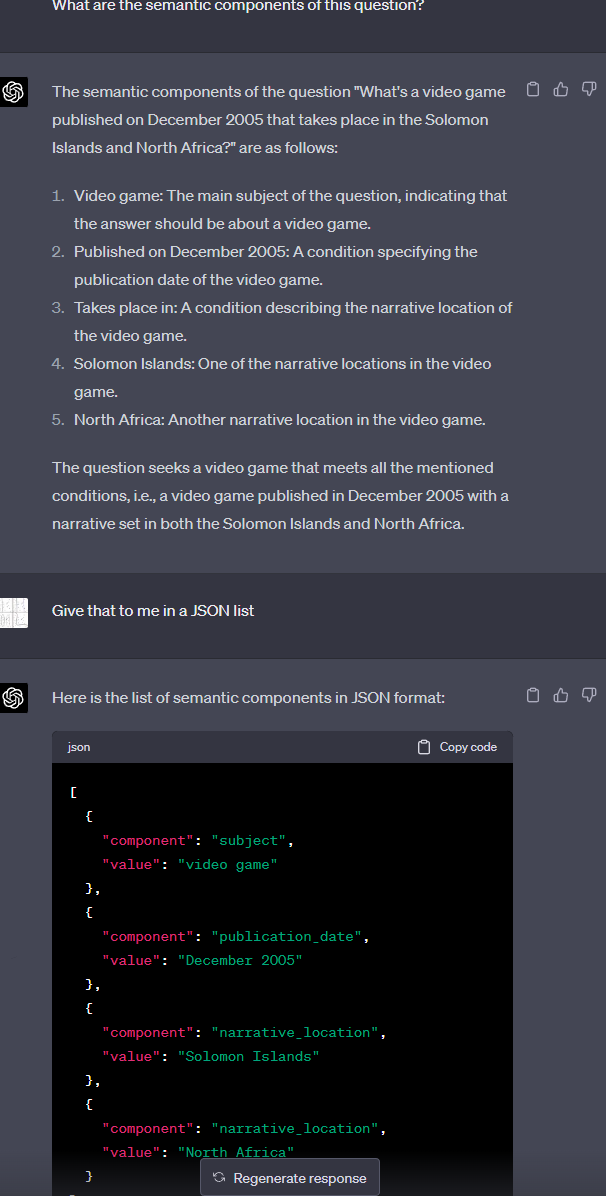Screen dimensions: 606x1196
Task: Click the user avatar beside JSON request
Action: pyautogui.click(x=14, y=611)
